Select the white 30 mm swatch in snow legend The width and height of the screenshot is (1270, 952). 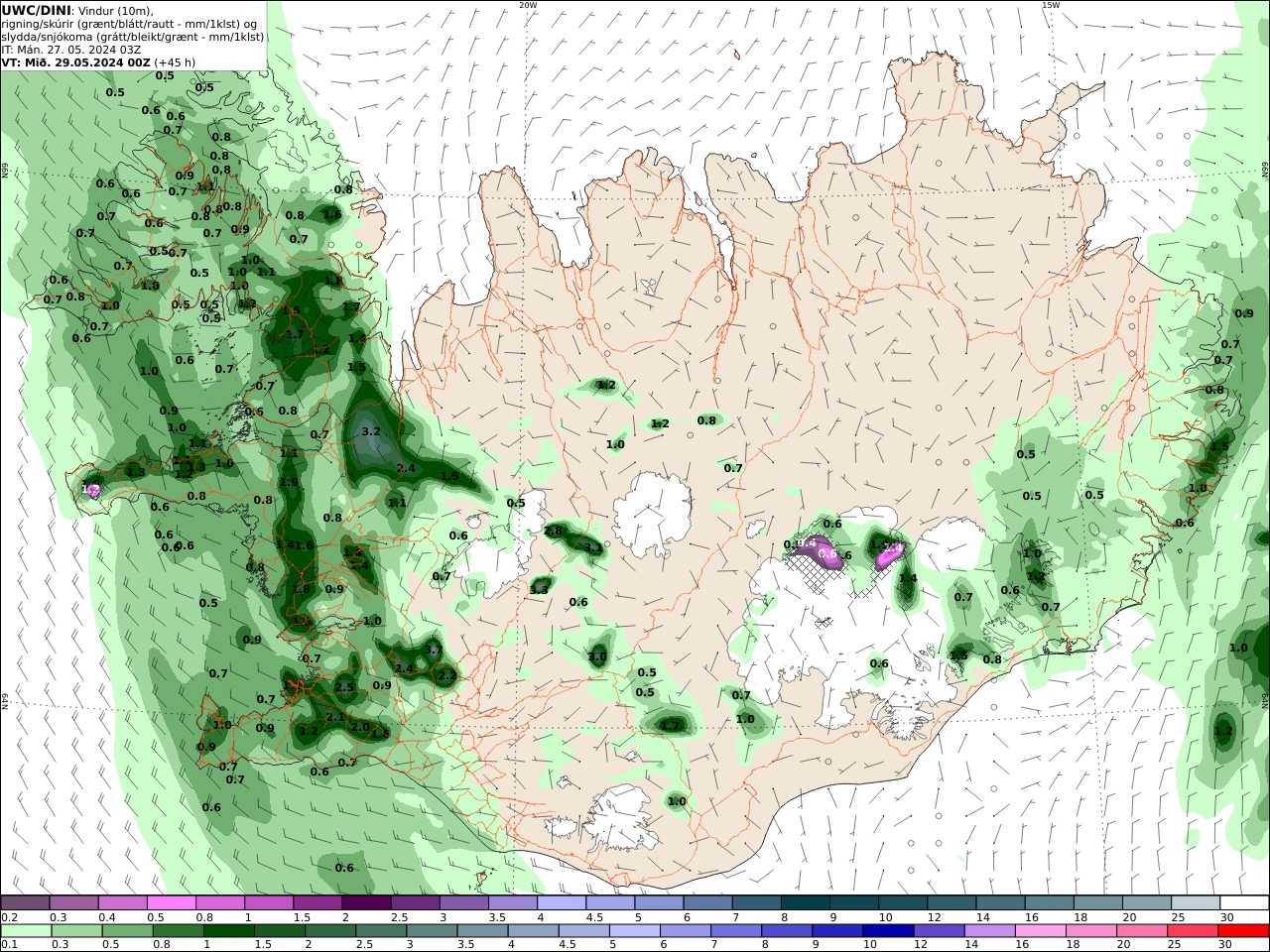(x=1243, y=903)
